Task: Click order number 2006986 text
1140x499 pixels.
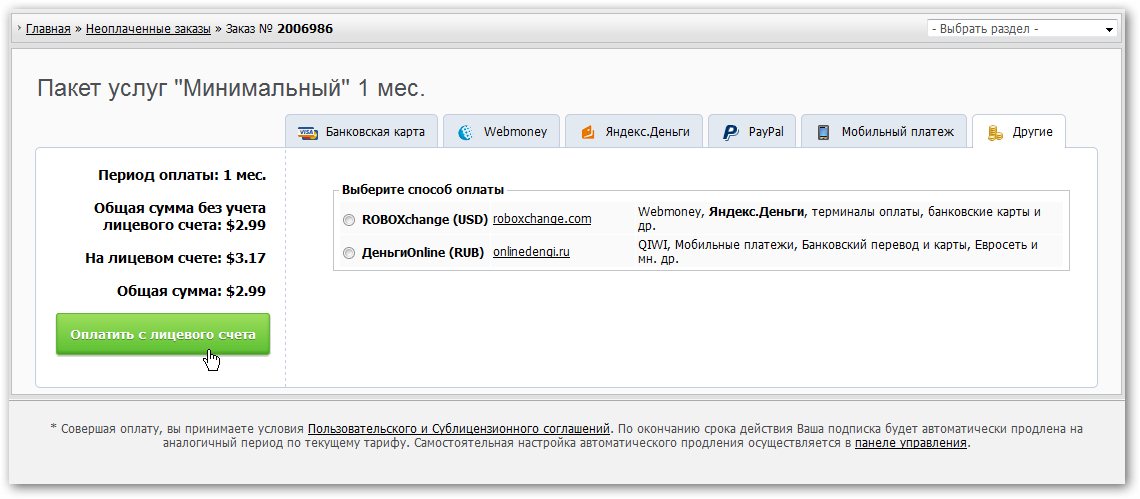Action: [305, 29]
